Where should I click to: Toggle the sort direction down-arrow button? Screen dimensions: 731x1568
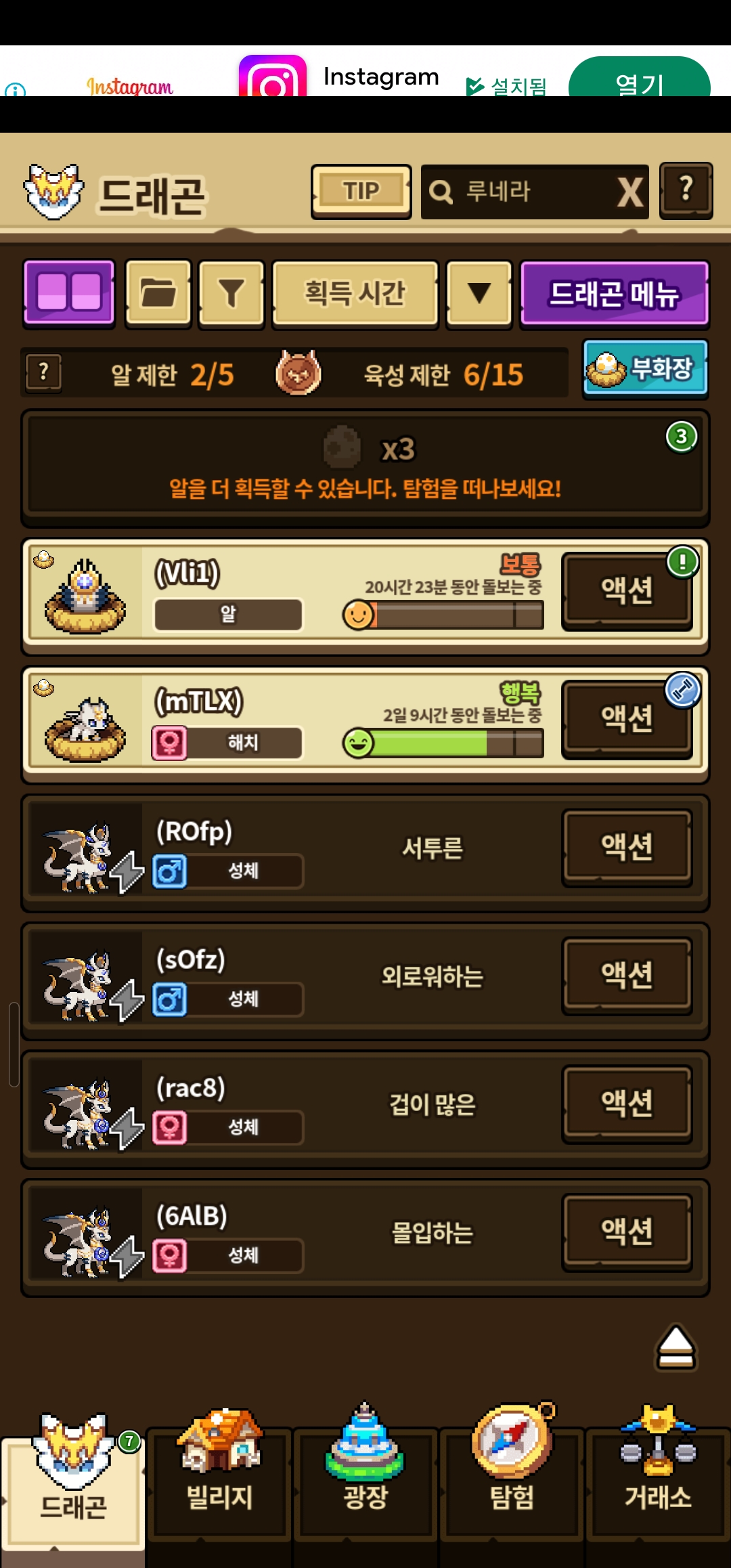479,294
